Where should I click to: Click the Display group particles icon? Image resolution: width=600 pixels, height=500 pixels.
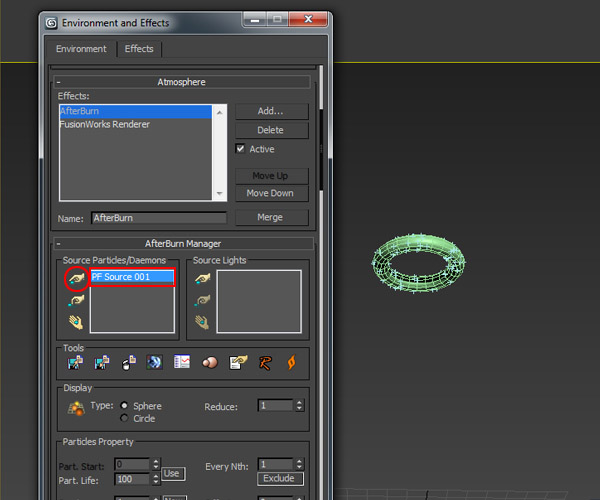tap(76, 409)
